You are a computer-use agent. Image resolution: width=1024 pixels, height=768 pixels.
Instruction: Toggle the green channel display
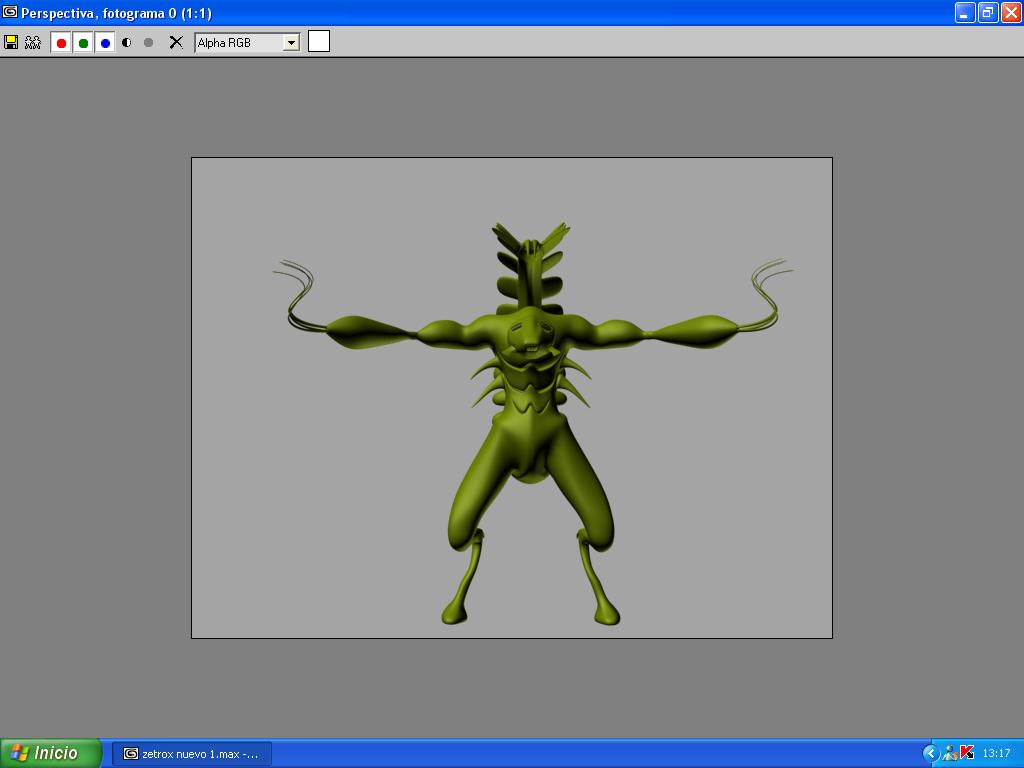pyautogui.click(x=83, y=43)
